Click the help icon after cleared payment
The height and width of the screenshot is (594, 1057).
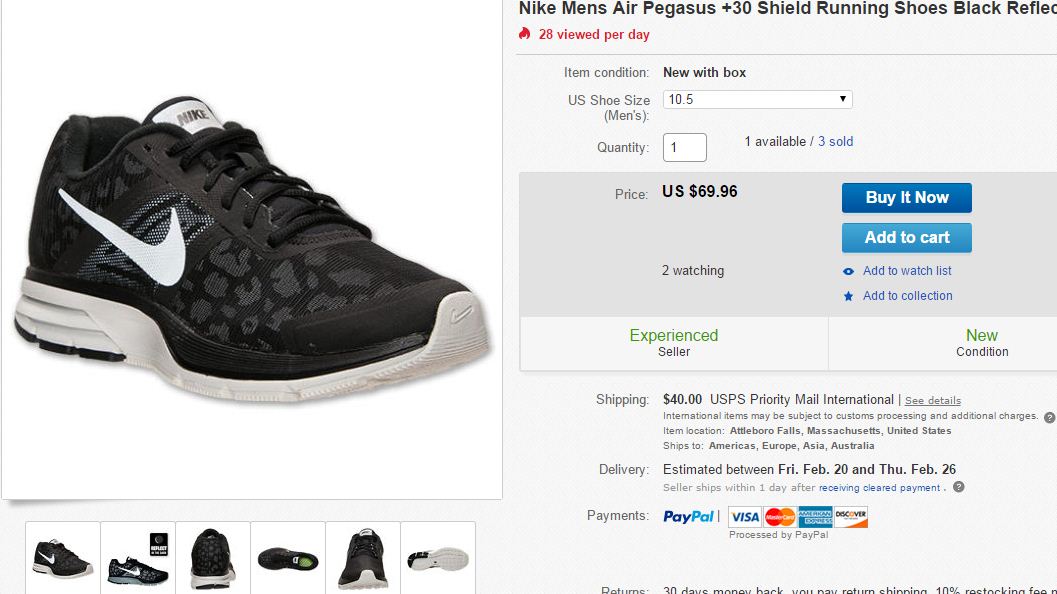click(x=958, y=487)
